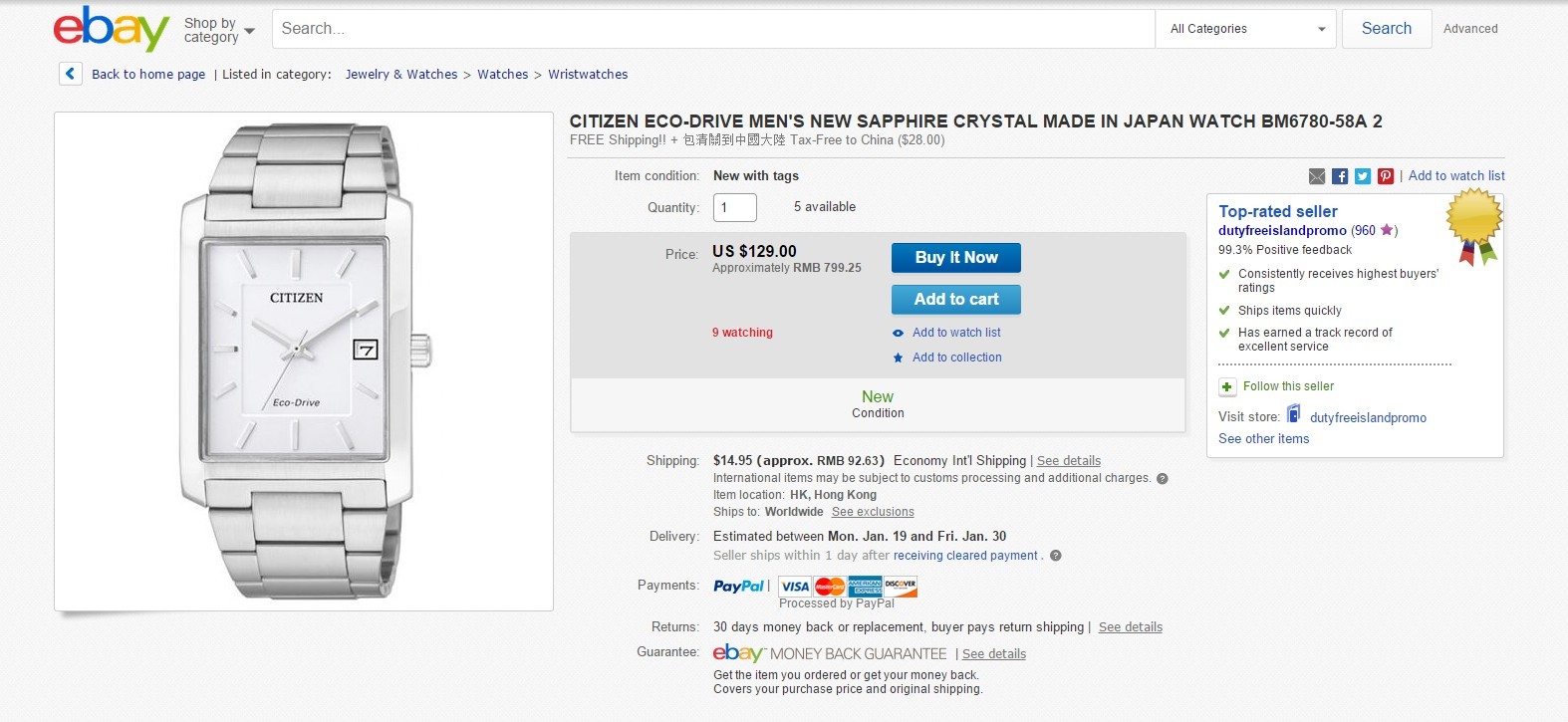The image size is (1568, 722).
Task: Click the FREE Shipping subtitle text
Action: (757, 140)
